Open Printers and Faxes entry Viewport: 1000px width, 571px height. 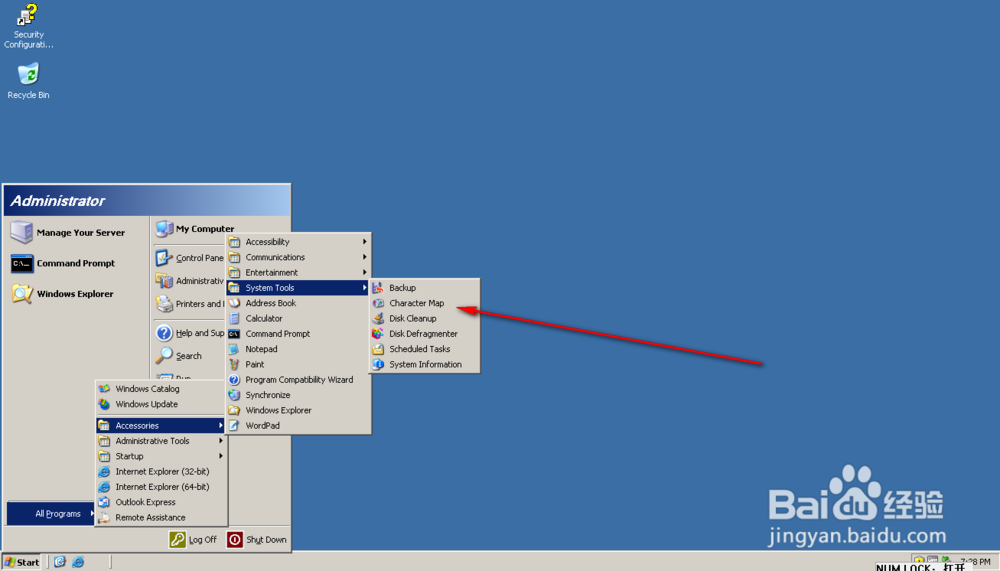coord(190,304)
